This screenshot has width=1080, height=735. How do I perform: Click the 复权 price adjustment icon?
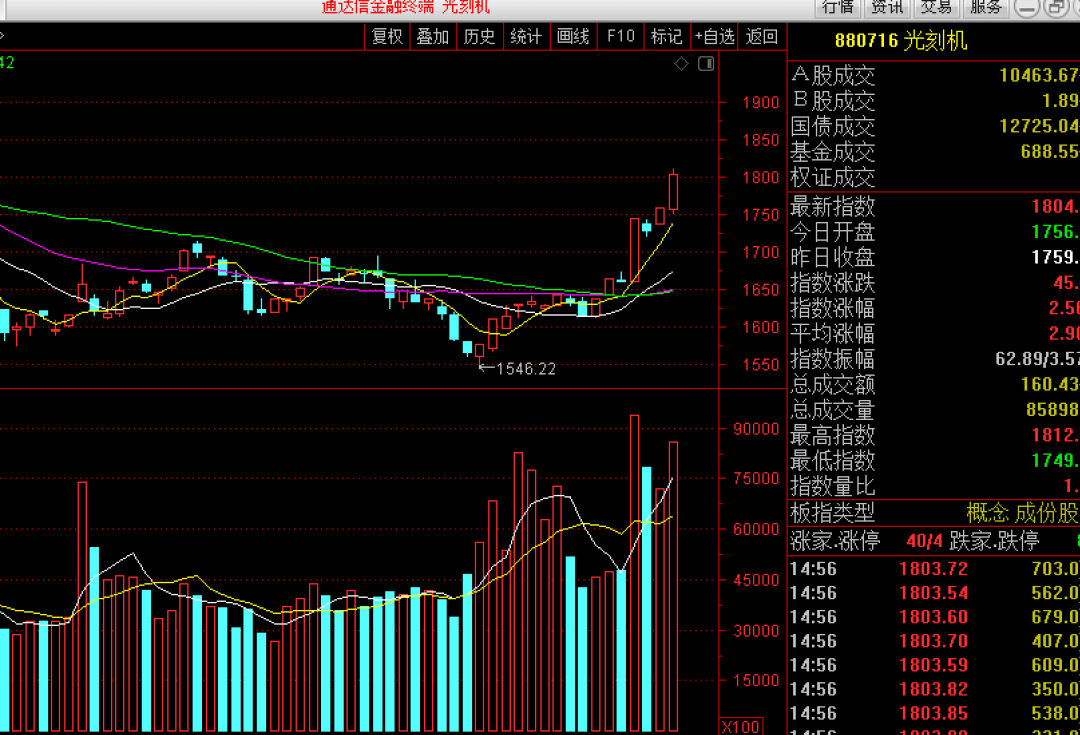click(x=386, y=35)
